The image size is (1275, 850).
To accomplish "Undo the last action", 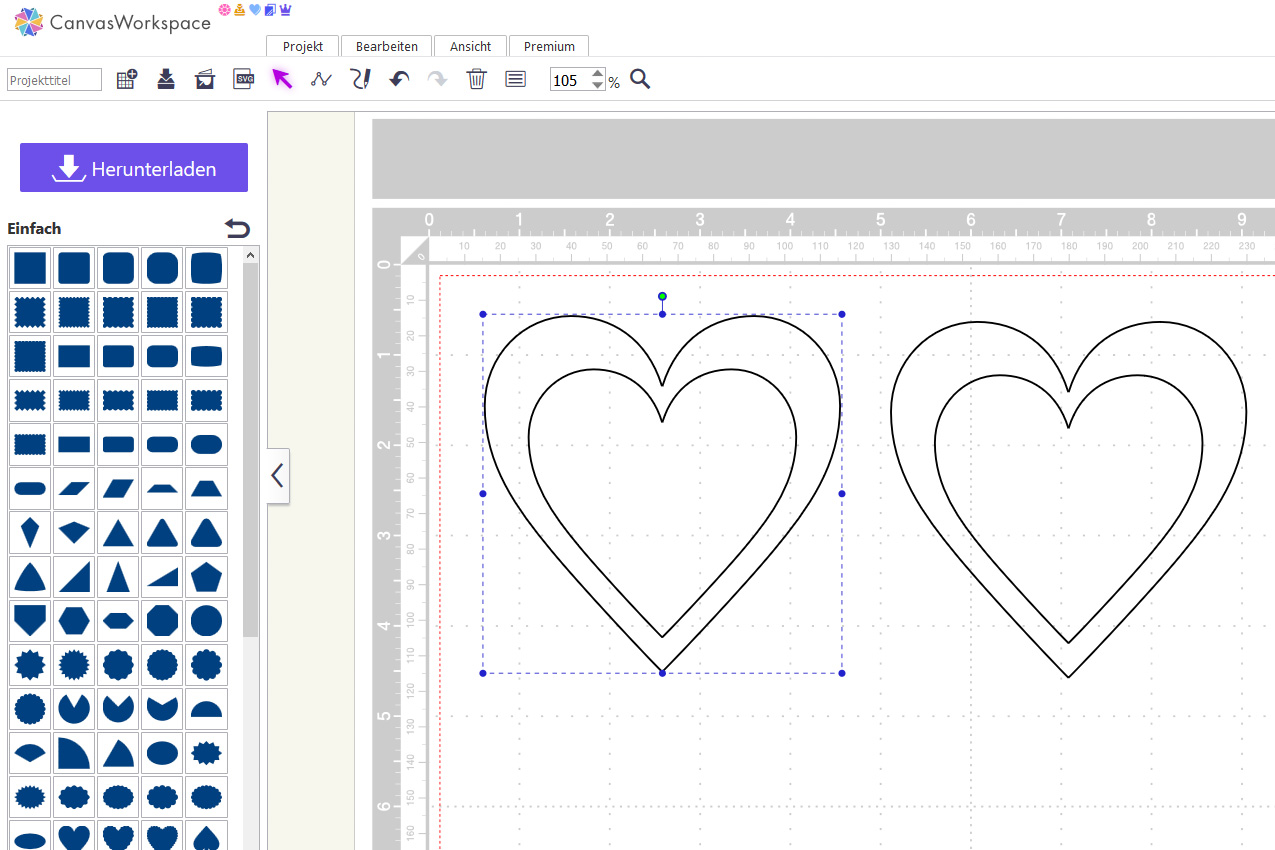I will [x=399, y=79].
